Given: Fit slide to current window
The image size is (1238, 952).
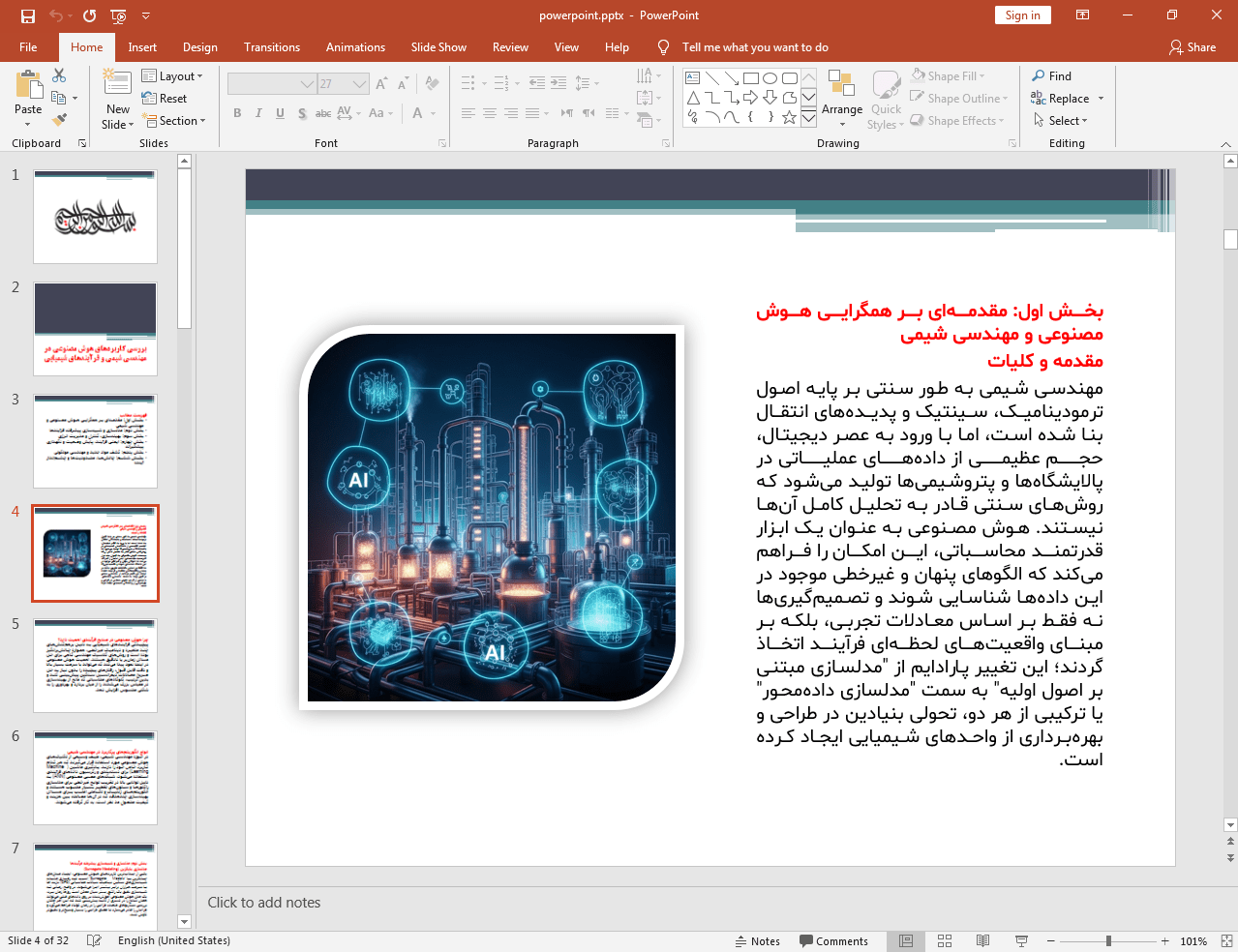Looking at the screenshot, I should coord(1226,941).
